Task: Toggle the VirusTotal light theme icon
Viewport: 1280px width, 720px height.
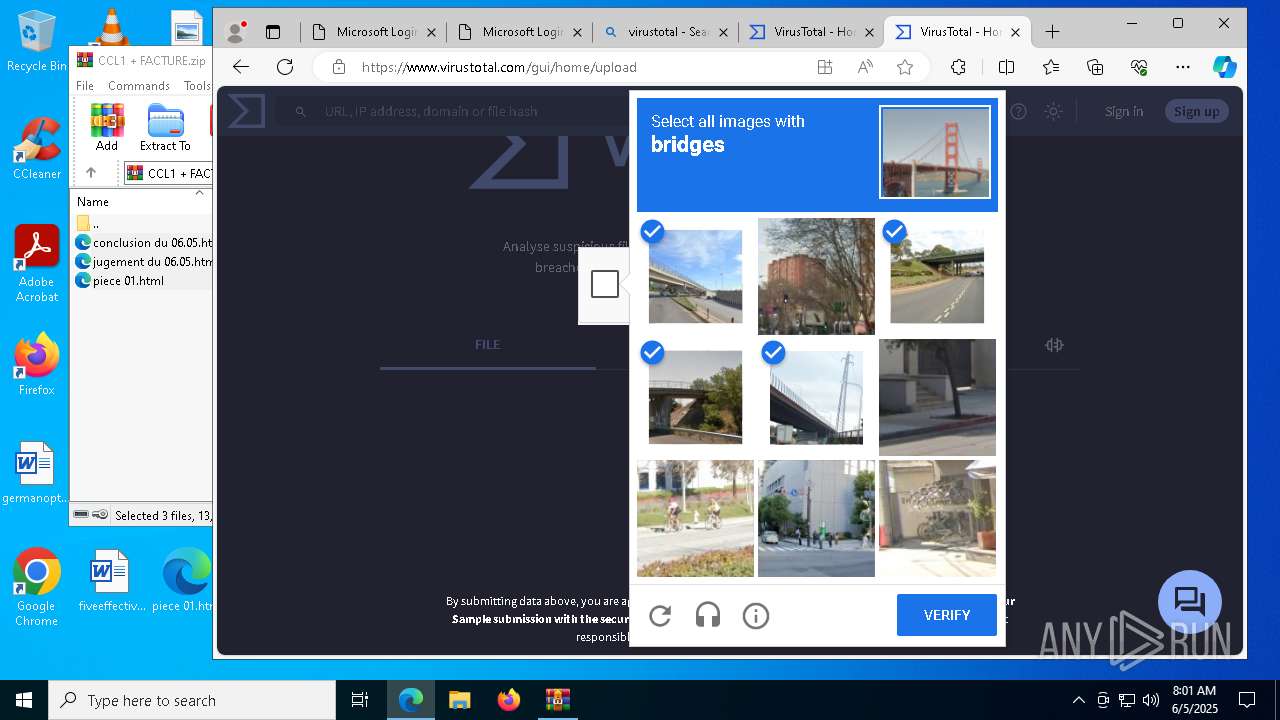Action: pyautogui.click(x=1053, y=111)
